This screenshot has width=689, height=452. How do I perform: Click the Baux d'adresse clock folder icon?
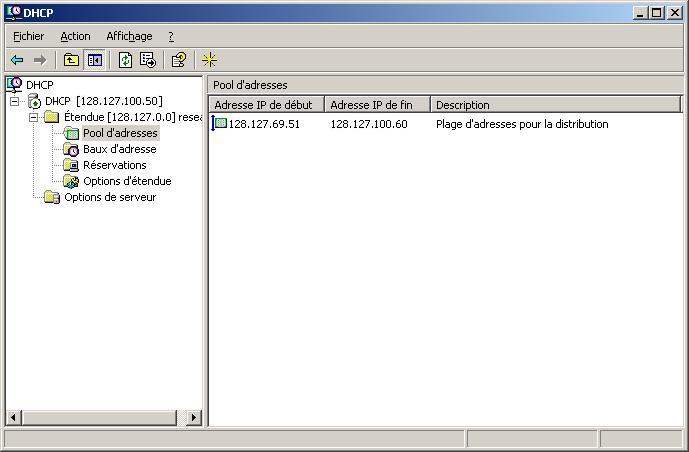(x=71, y=149)
